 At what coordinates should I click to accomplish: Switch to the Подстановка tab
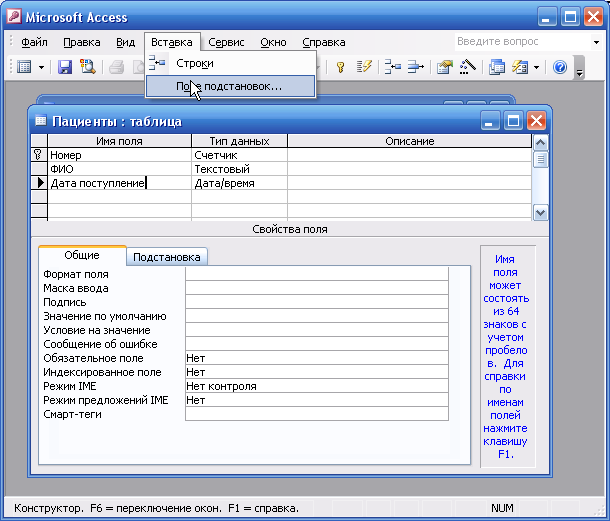pyautogui.click(x=167, y=257)
